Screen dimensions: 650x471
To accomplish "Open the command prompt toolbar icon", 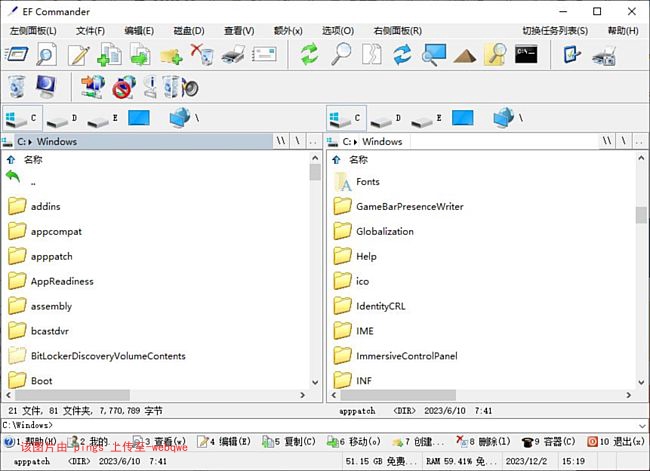I will tap(526, 54).
